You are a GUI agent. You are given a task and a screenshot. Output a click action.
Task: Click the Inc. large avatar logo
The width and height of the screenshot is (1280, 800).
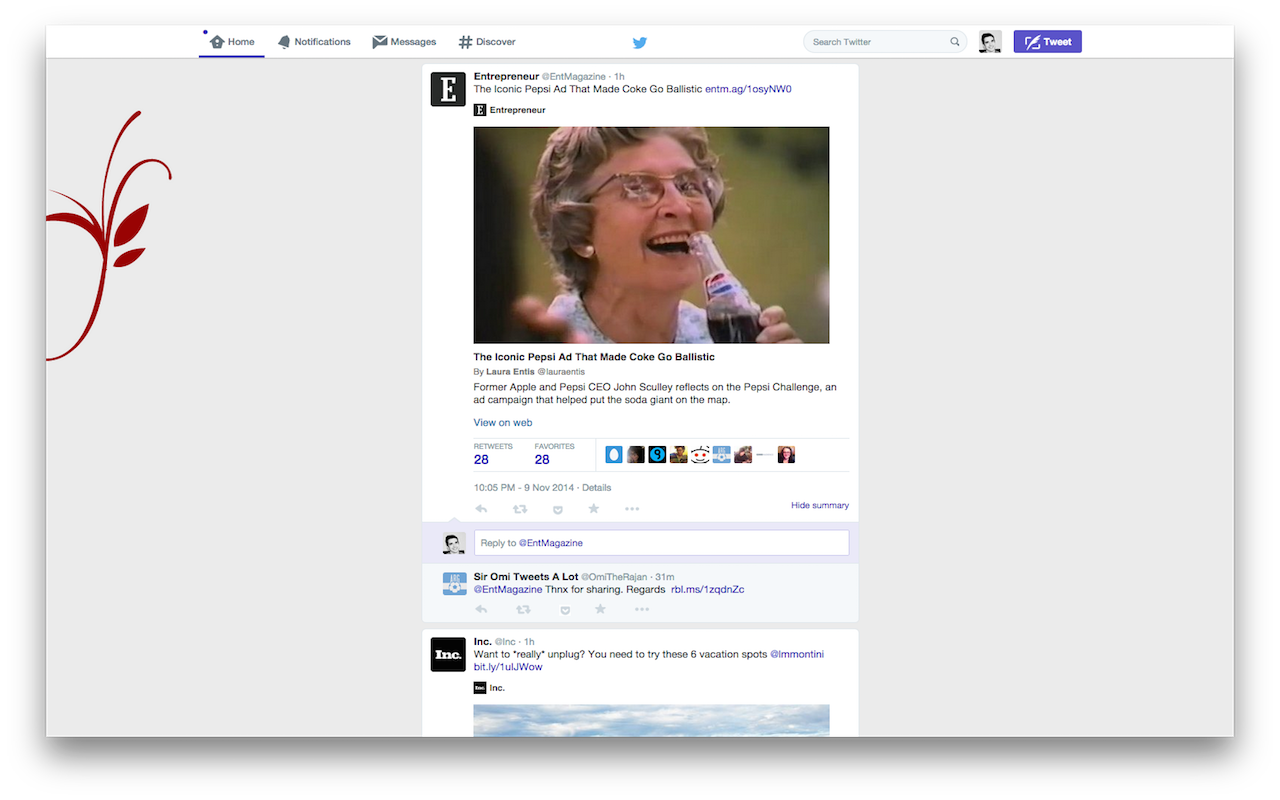coord(448,654)
